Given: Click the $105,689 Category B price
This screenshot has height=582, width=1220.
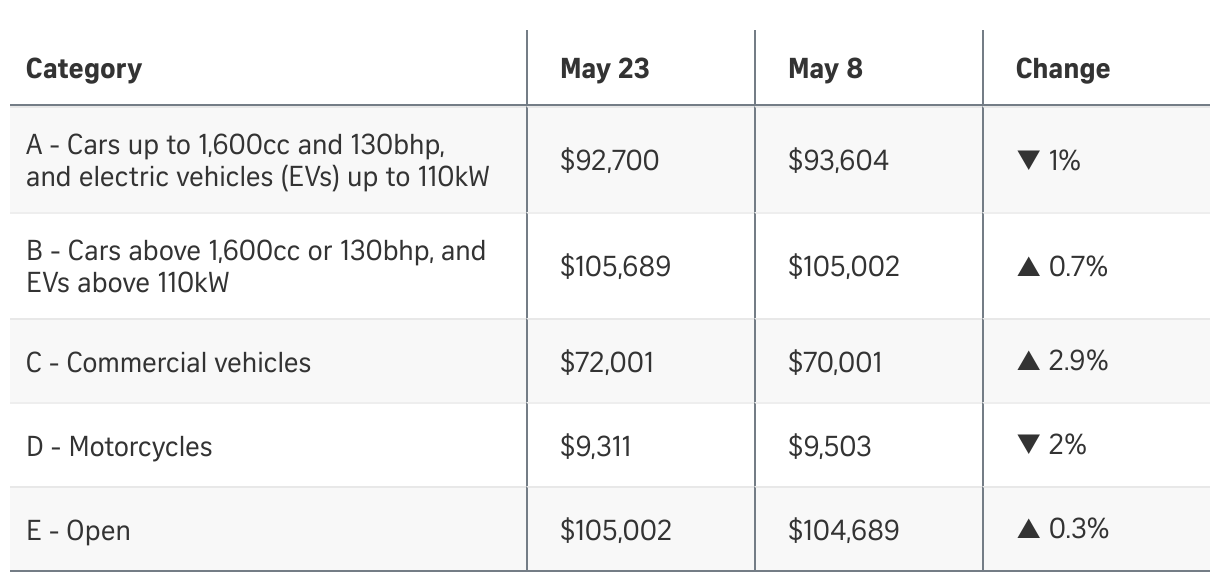Looking at the screenshot, I should [x=615, y=267].
